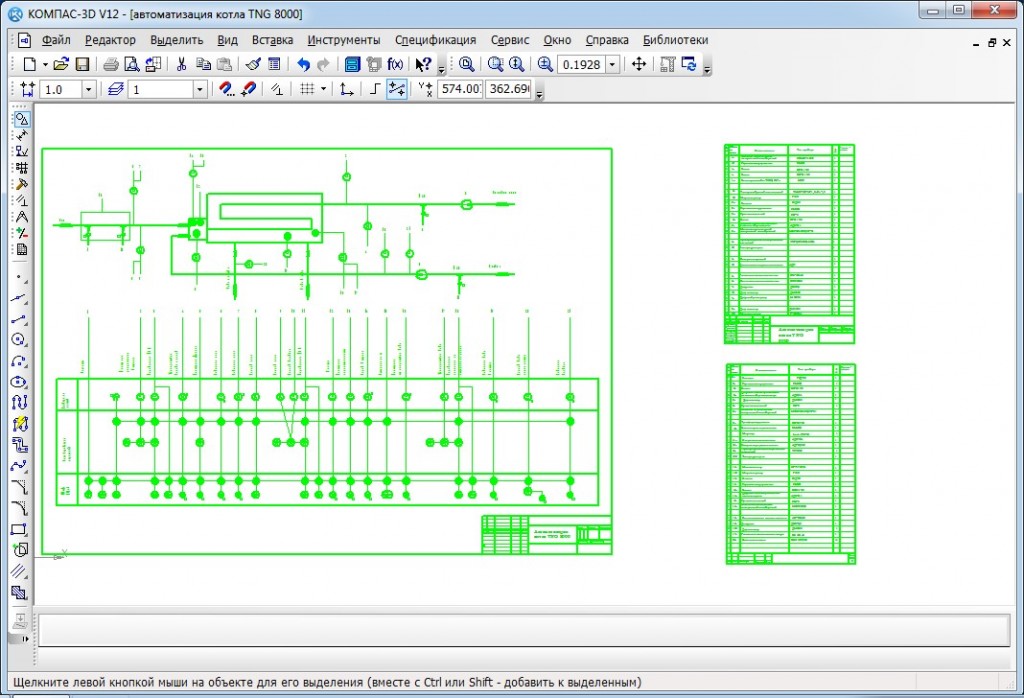
Task: Click the Y coordinate field 362.69
Action: pyautogui.click(x=509, y=89)
